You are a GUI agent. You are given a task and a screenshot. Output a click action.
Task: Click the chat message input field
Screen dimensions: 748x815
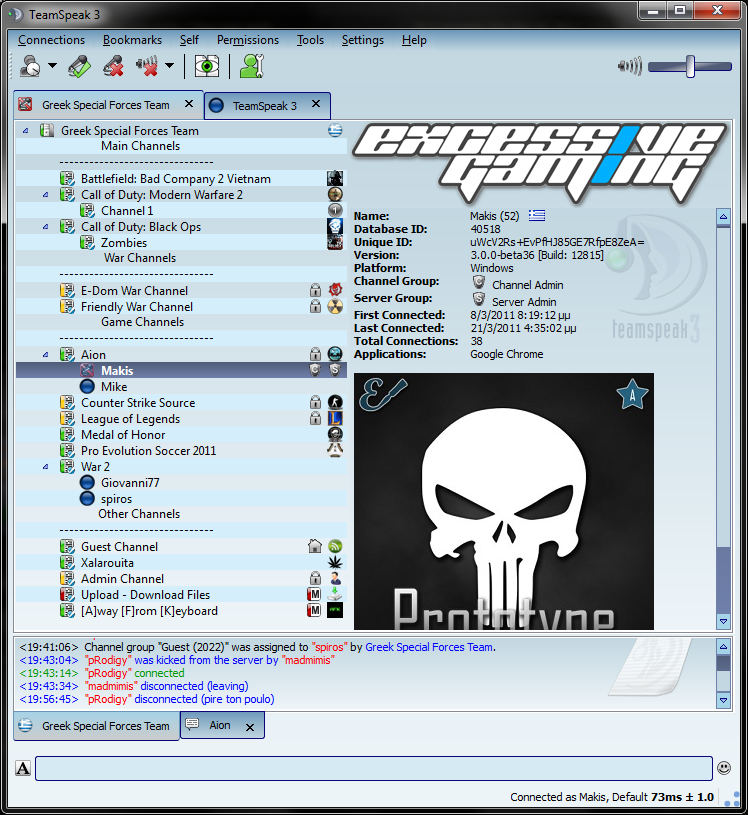coord(374,768)
